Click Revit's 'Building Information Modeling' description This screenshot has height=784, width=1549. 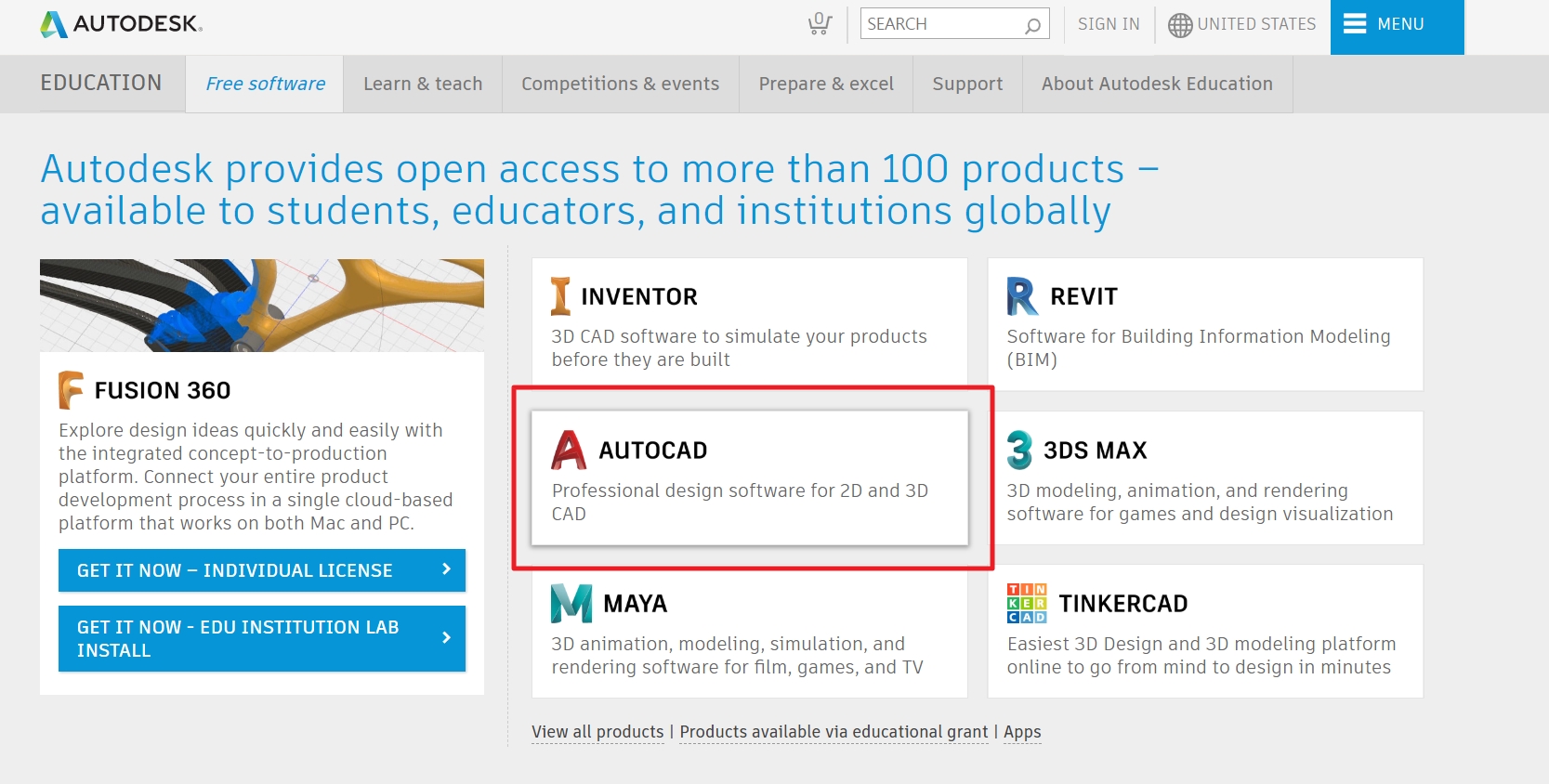(x=1199, y=348)
